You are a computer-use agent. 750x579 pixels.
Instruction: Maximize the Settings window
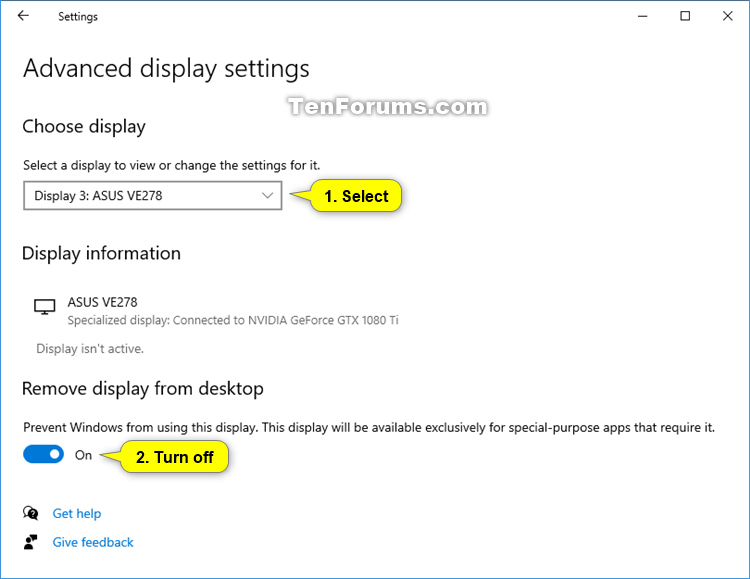coord(685,16)
